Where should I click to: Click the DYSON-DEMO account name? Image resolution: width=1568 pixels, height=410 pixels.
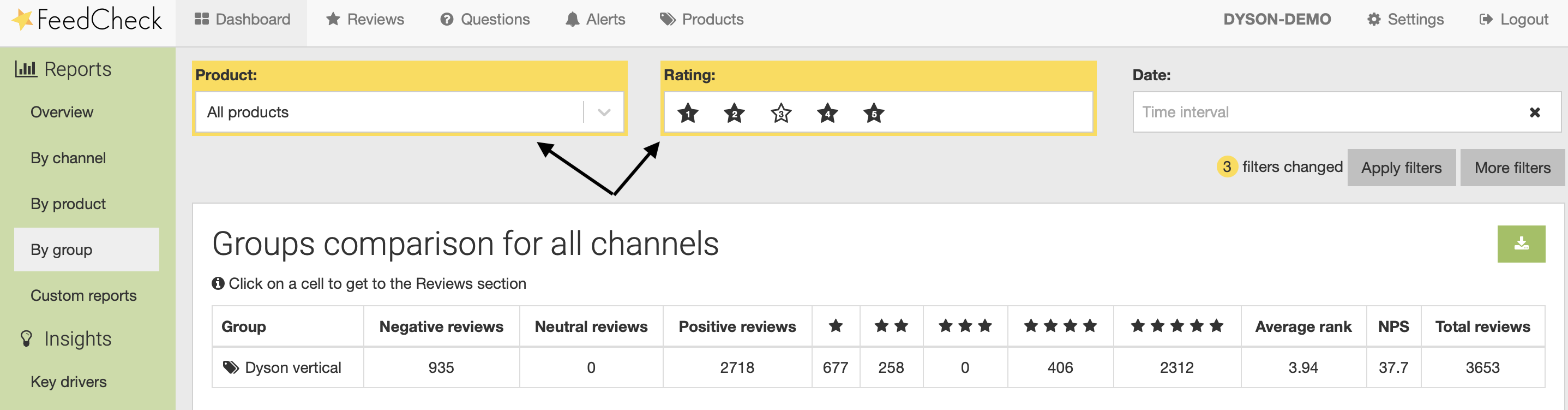1276,20
